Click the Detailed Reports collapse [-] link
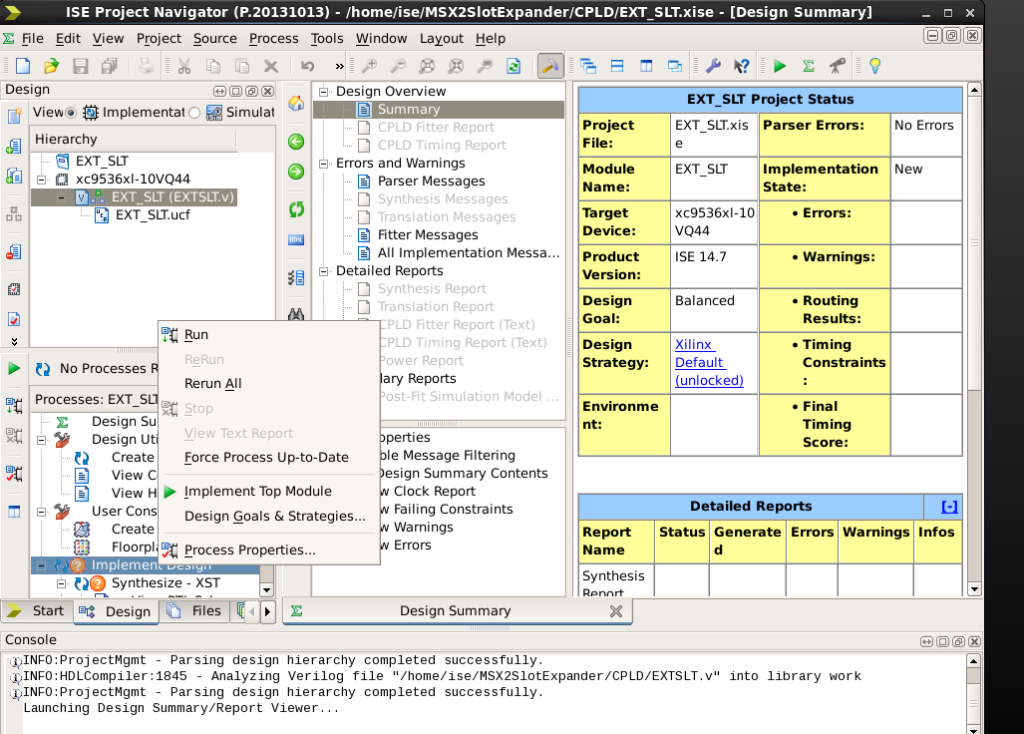Viewport: 1024px width, 734px height. click(949, 507)
